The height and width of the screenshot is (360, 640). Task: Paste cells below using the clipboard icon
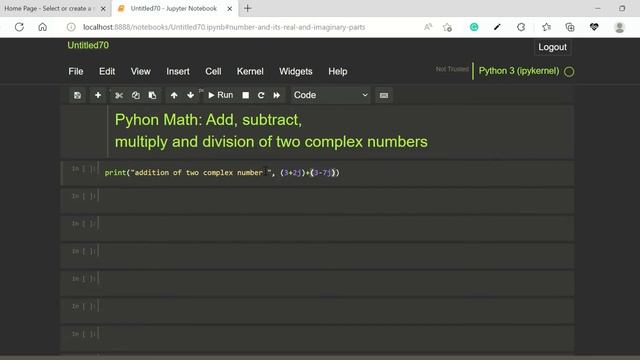(152, 95)
